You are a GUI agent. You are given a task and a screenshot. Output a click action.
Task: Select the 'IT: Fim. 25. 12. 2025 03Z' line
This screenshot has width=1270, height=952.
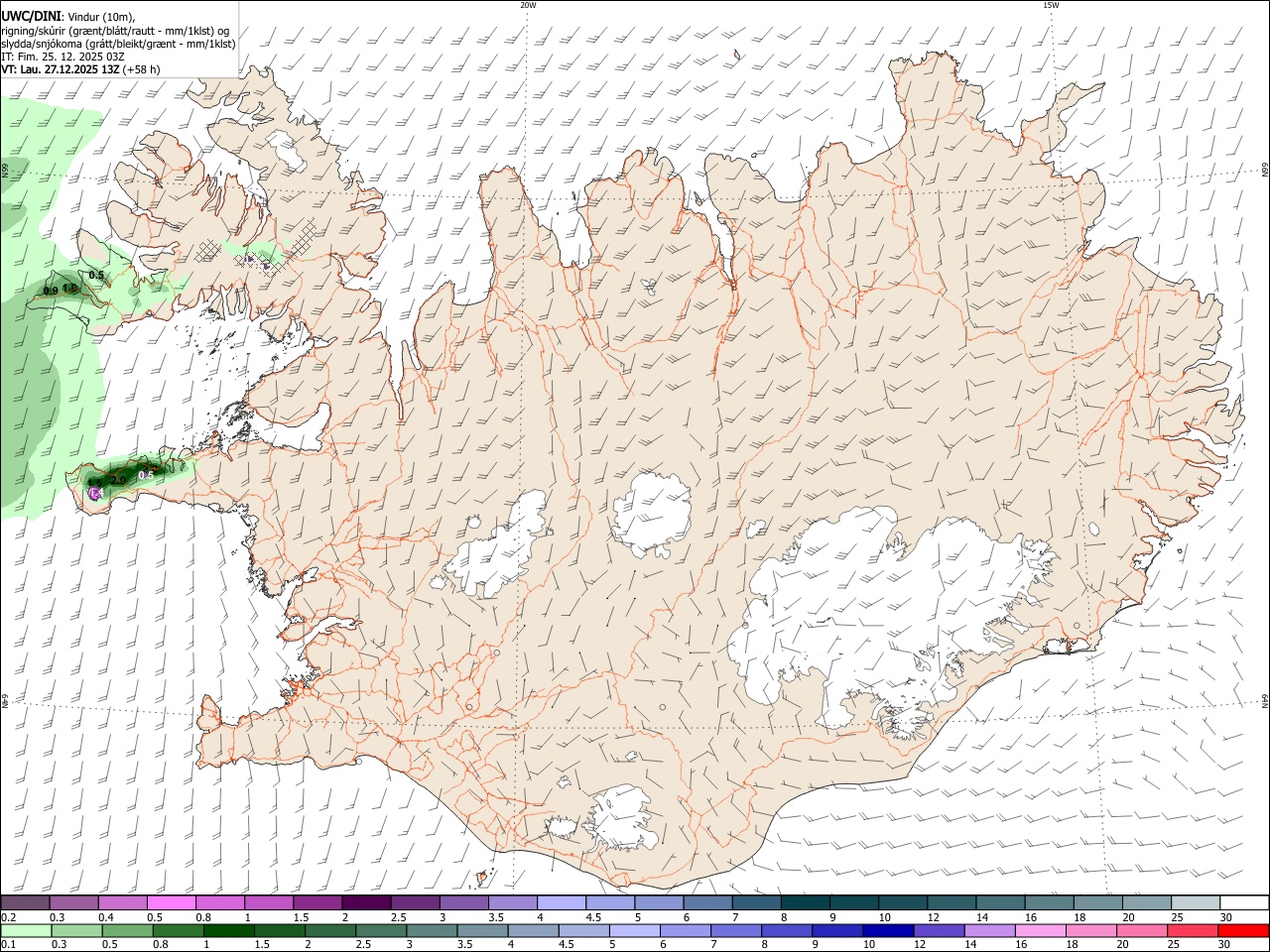point(63,57)
